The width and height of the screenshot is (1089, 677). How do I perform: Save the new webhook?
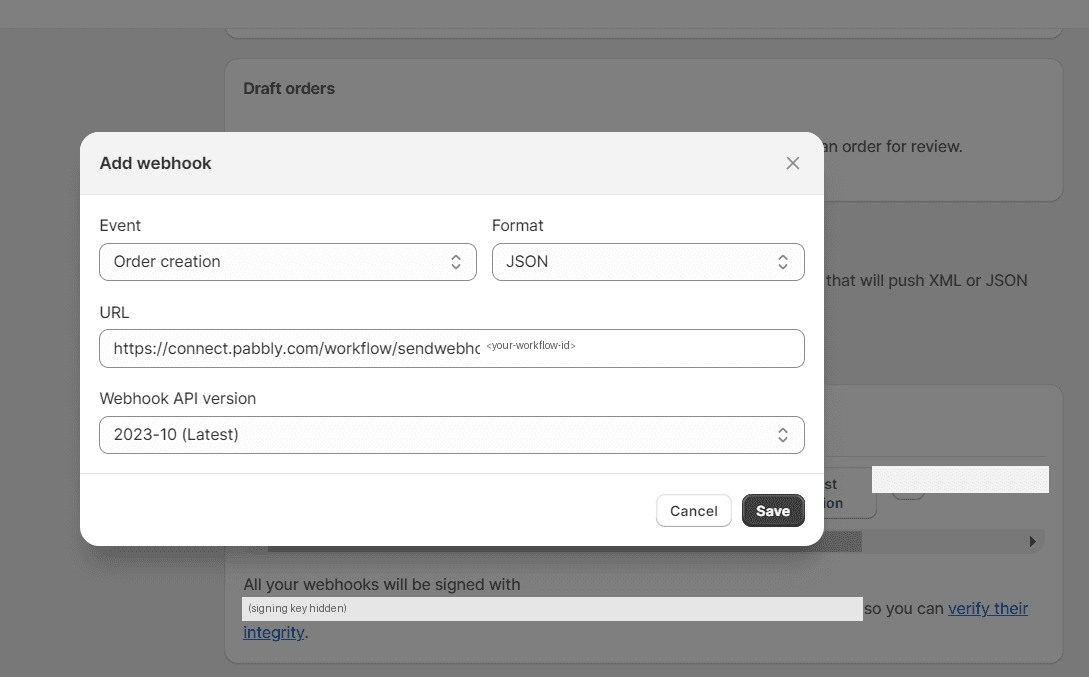pos(773,511)
